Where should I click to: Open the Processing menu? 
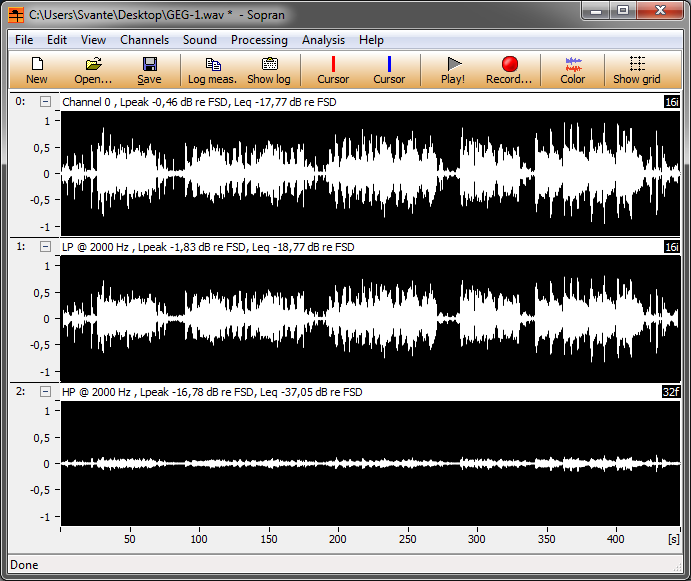point(259,40)
